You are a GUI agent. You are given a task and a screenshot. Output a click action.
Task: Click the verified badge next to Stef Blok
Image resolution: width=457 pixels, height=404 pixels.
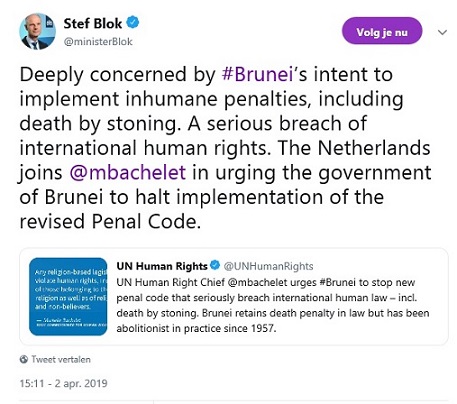click(x=133, y=23)
